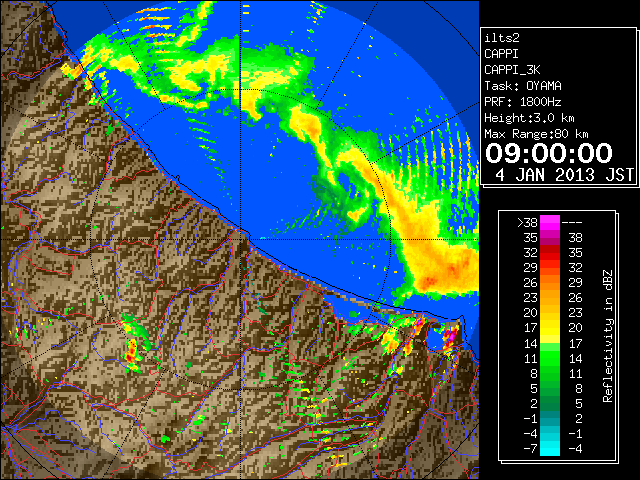Click the '---' legend label
This screenshot has height=480, width=640.
pyautogui.click(x=572, y=222)
